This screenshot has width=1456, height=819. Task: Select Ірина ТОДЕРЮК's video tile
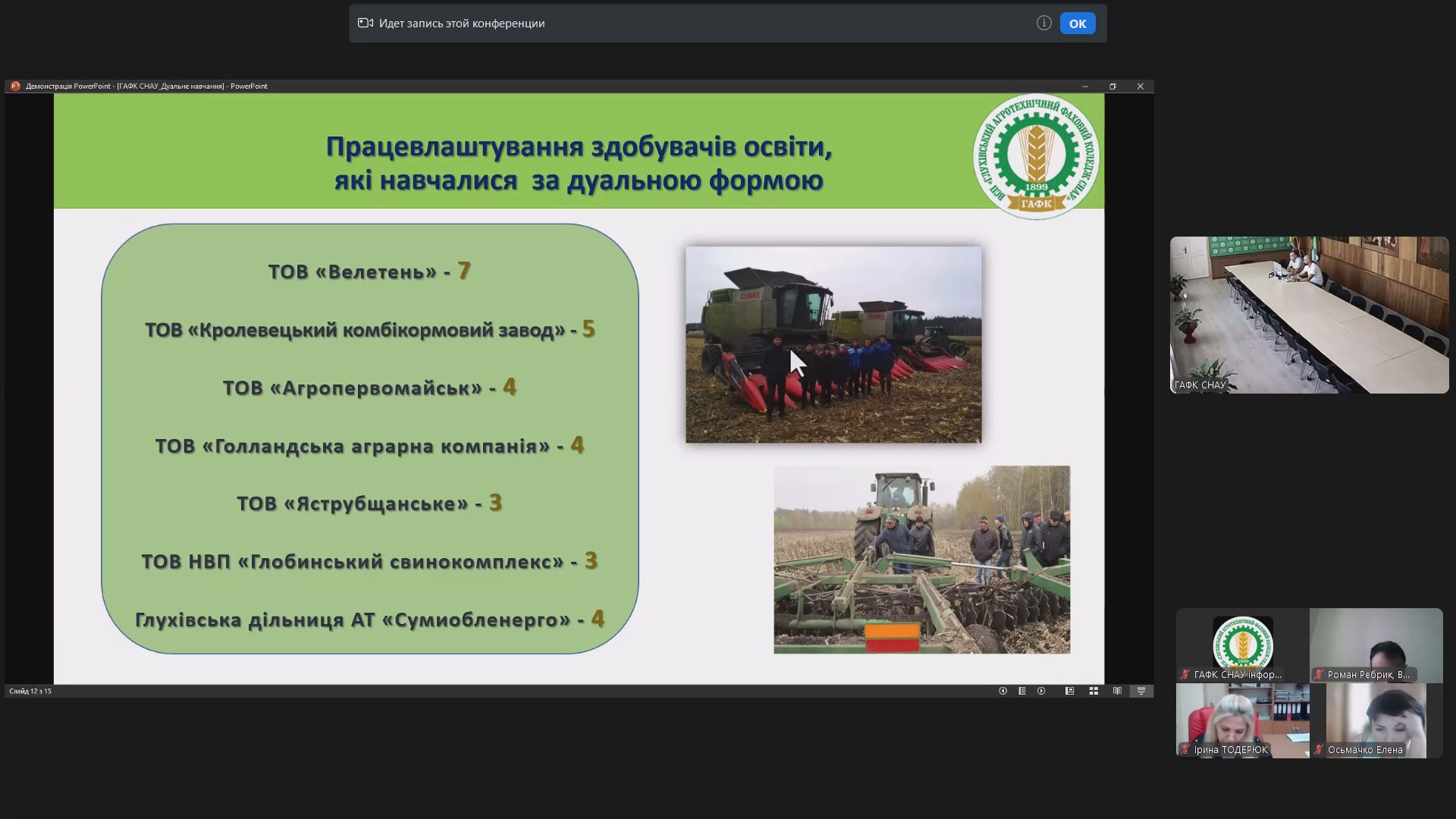tap(1242, 720)
